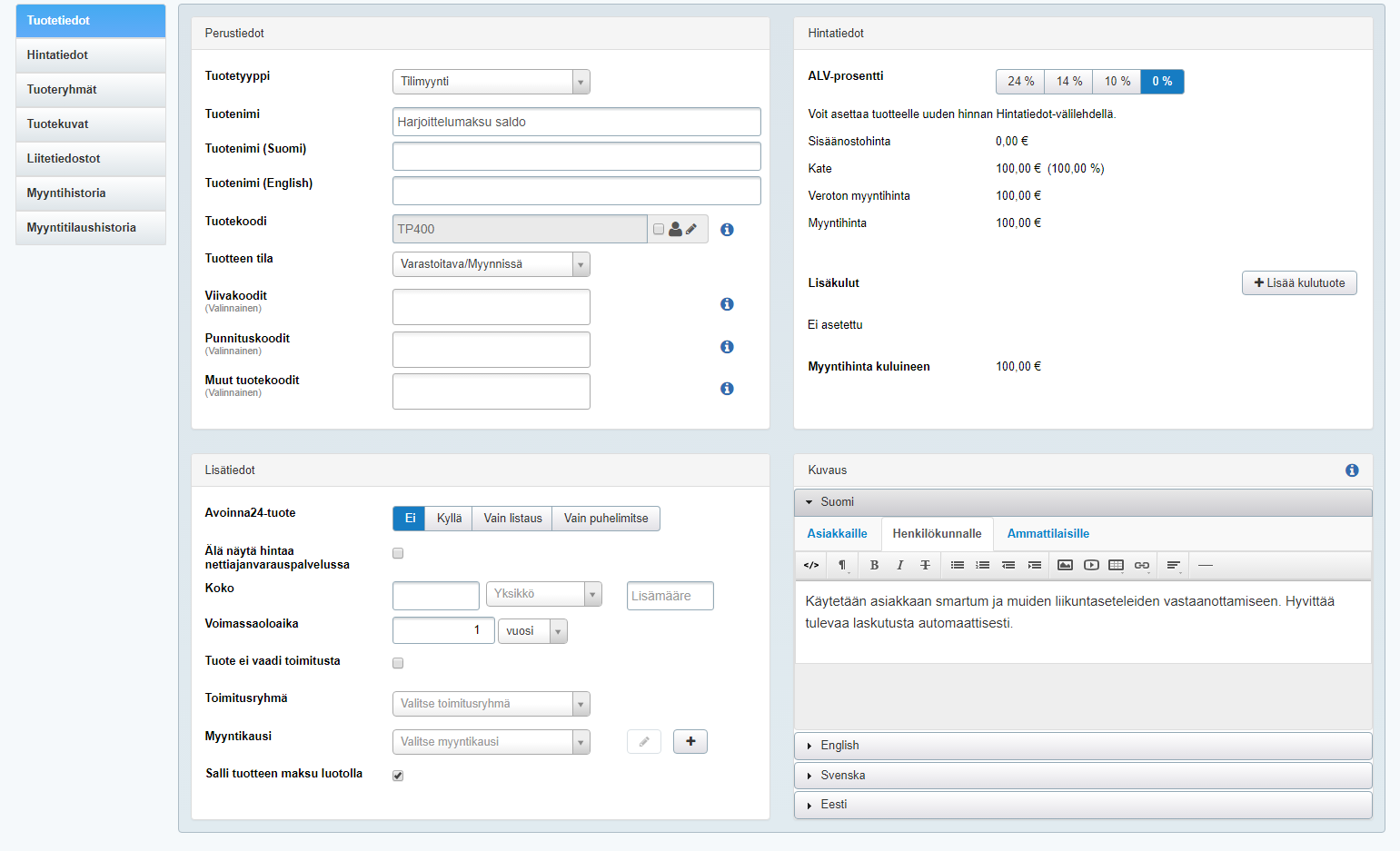Set Avoinna24-tuote to Kyllä
This screenshot has width=1400, height=851.
[x=449, y=519]
